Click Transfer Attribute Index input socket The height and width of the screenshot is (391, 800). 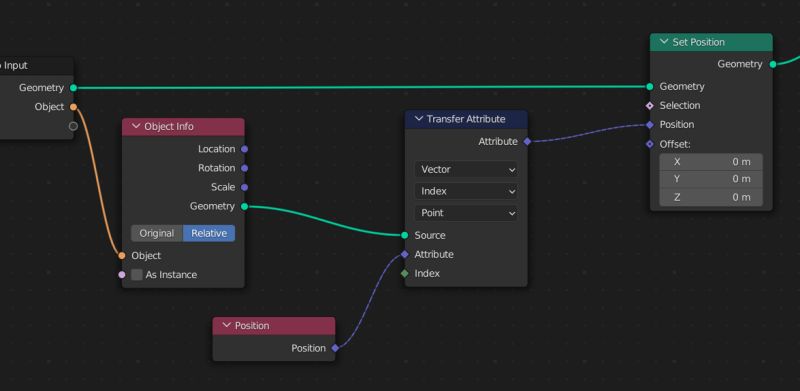coord(405,274)
